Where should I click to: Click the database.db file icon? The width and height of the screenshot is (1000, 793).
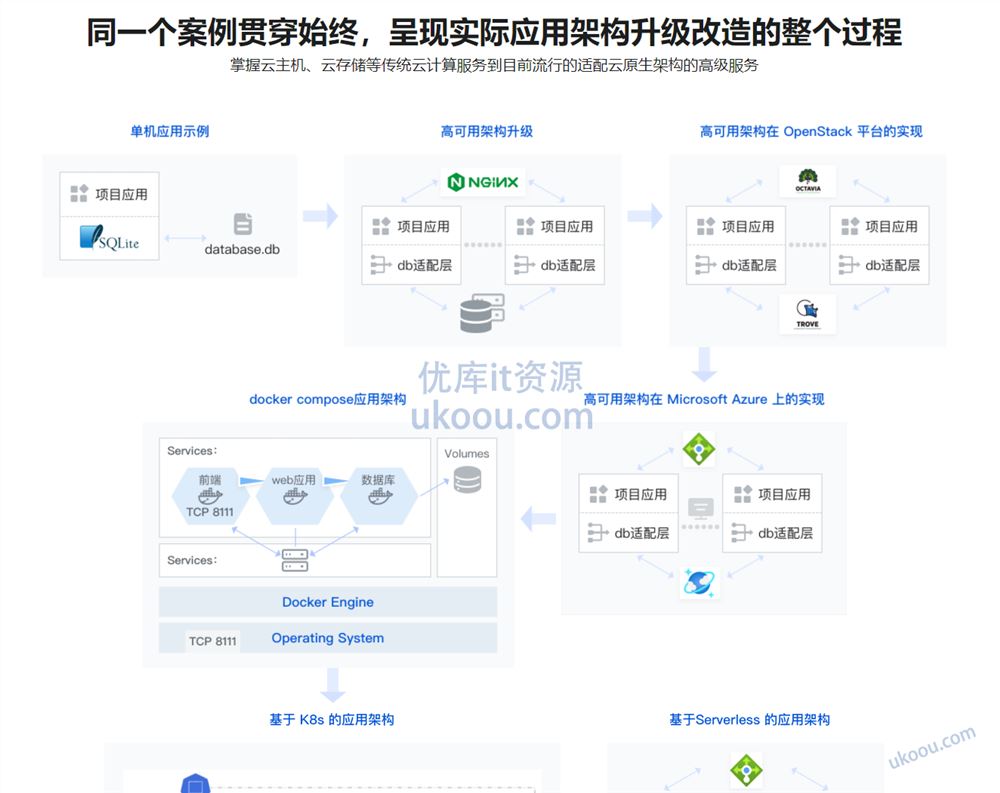click(x=243, y=224)
